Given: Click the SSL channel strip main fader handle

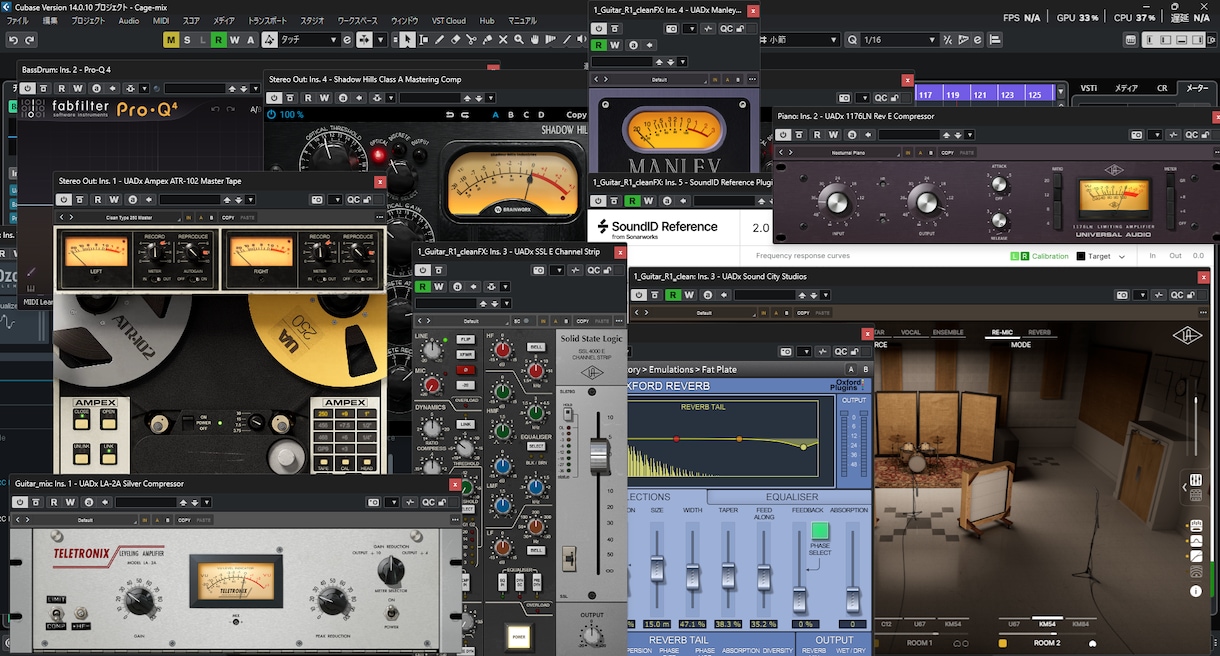Looking at the screenshot, I should coord(598,456).
